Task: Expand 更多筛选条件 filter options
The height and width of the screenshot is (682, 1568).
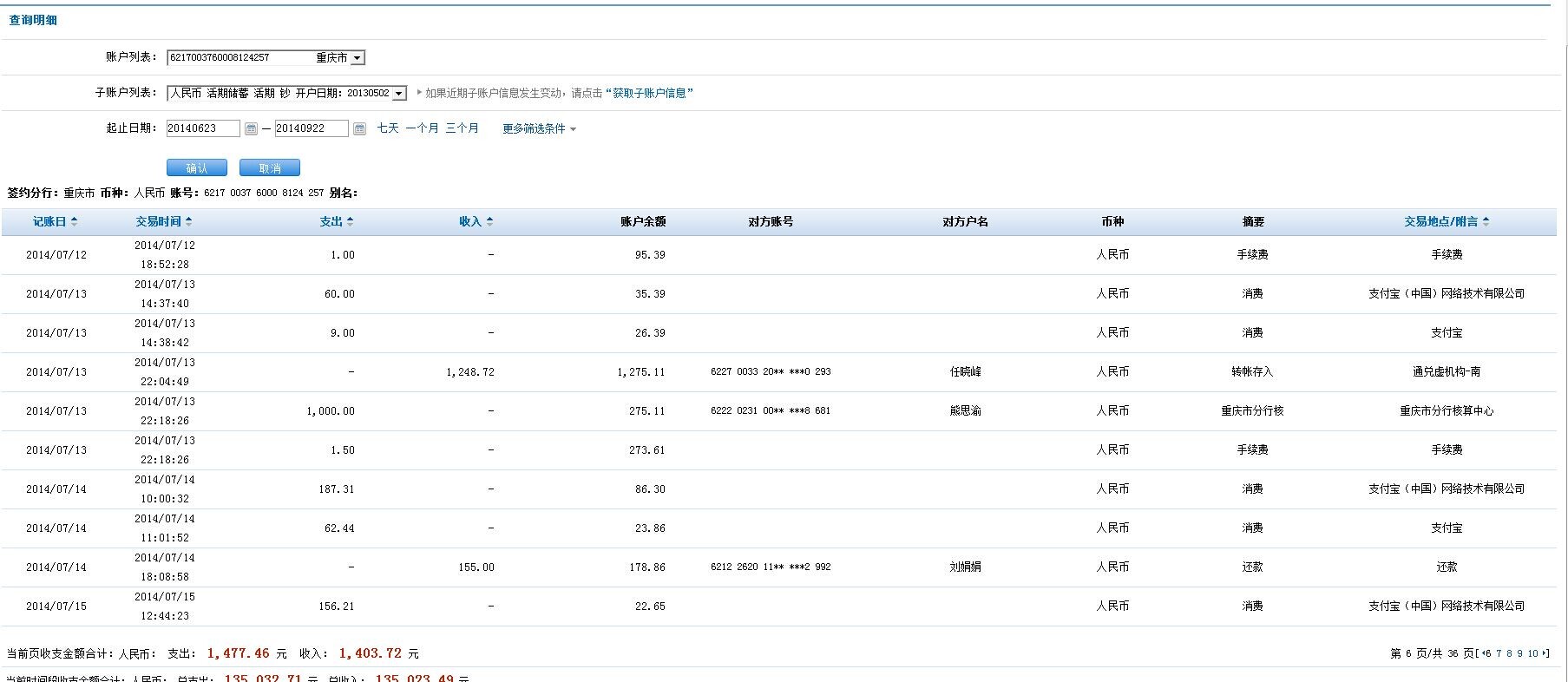Action: [539, 128]
